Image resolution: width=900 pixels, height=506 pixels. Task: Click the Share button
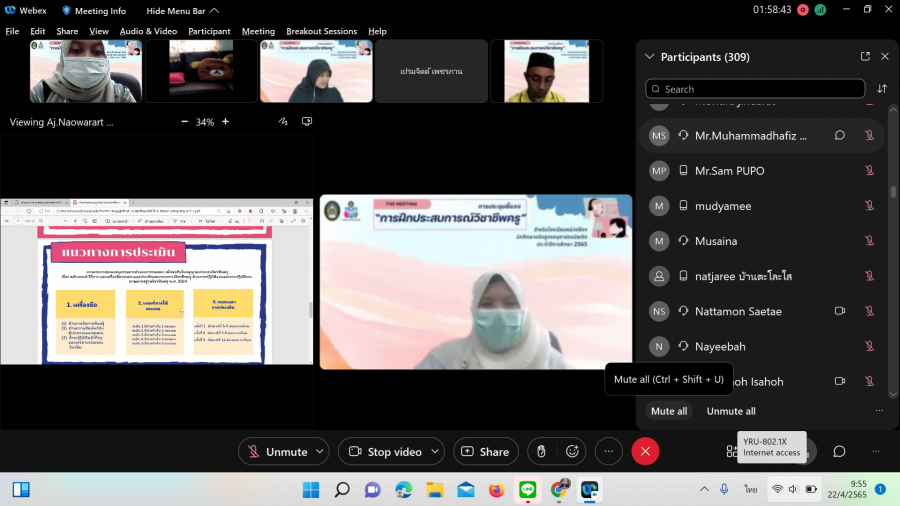pos(485,452)
